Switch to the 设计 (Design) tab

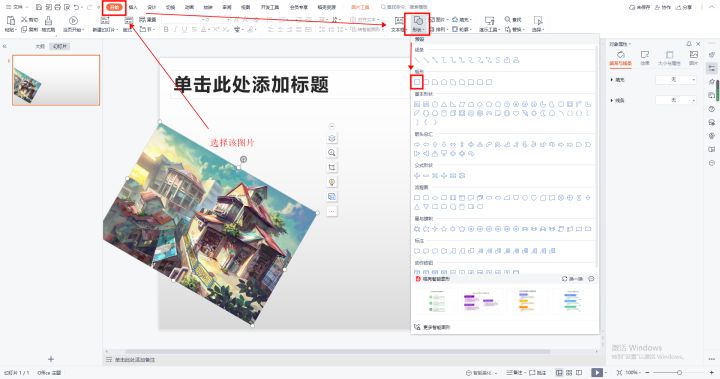[152, 7]
